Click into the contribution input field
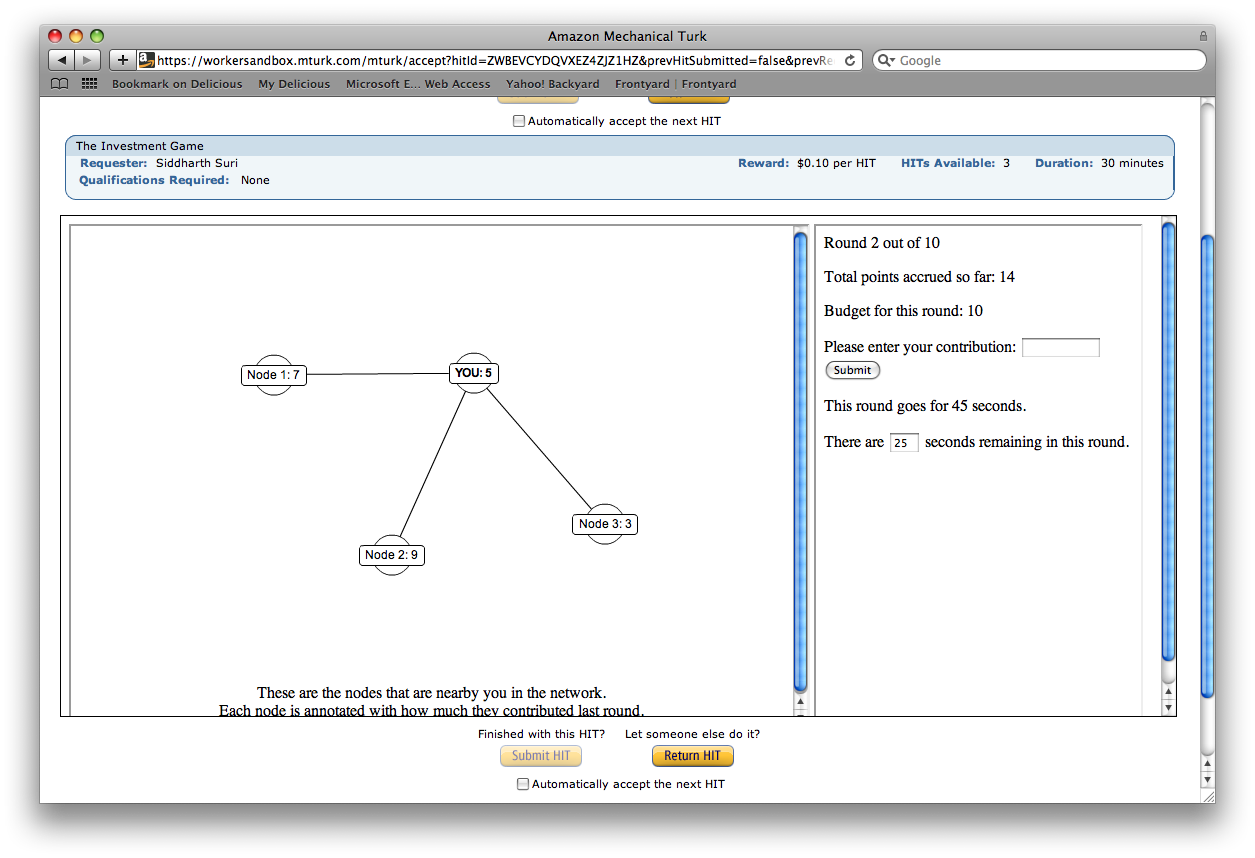This screenshot has height=858, width=1255. point(1060,347)
